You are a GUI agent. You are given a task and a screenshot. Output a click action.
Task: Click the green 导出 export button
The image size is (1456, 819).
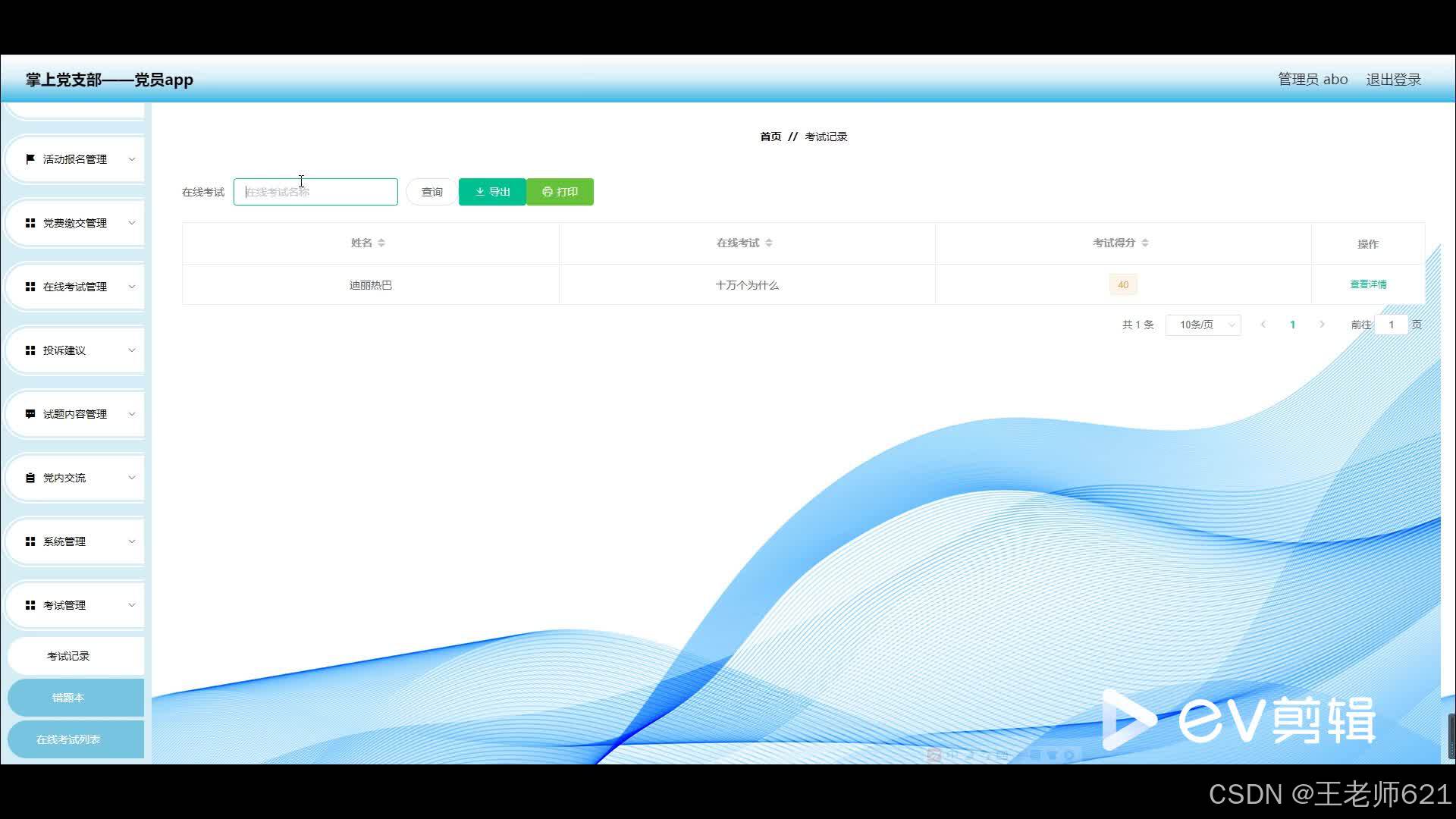492,192
